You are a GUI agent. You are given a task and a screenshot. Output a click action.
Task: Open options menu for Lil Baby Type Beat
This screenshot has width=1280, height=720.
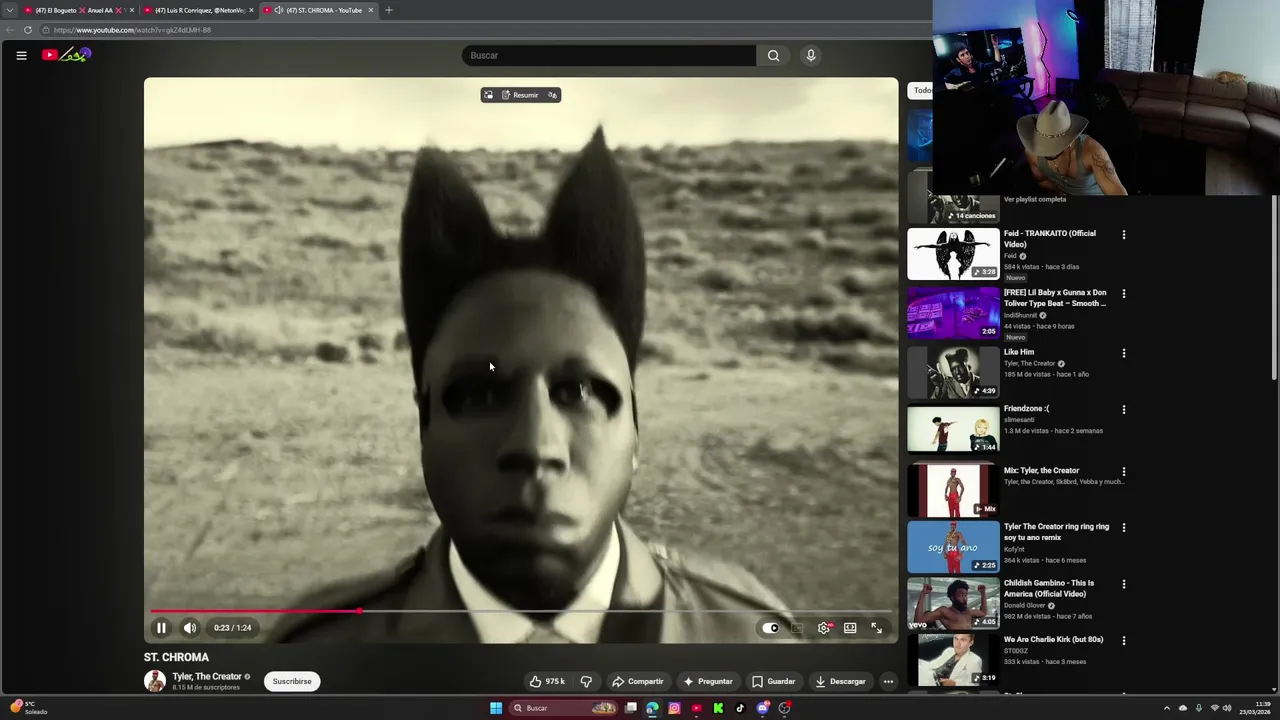(x=1124, y=294)
